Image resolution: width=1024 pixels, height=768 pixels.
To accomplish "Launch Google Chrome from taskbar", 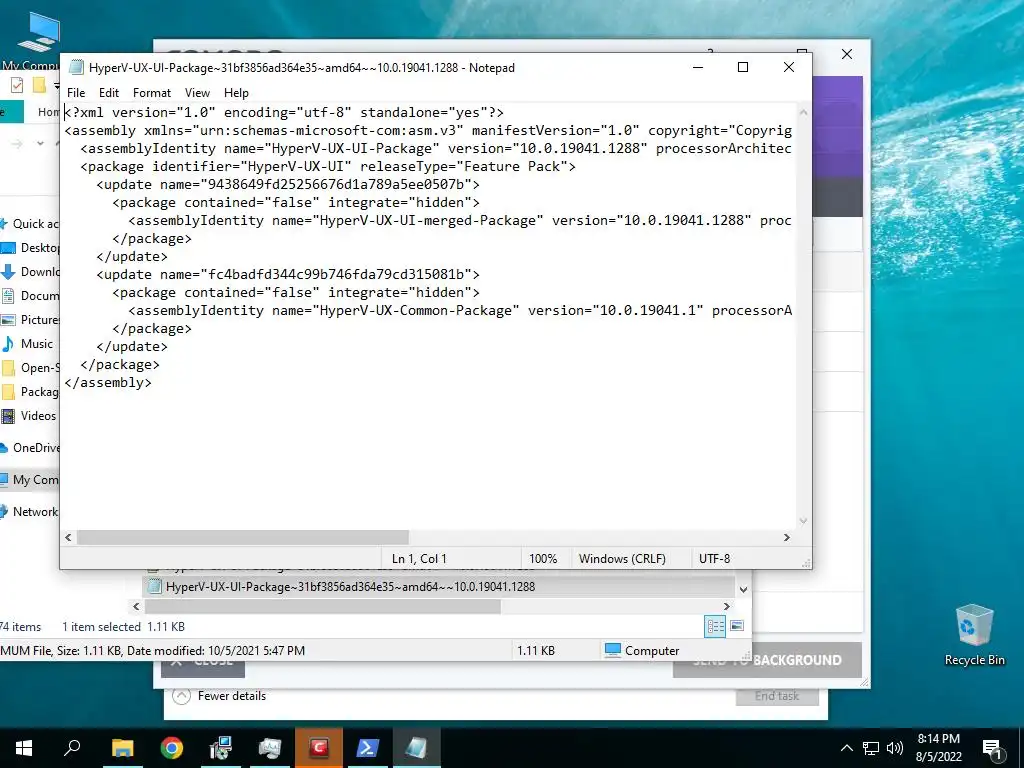I will pos(172,748).
